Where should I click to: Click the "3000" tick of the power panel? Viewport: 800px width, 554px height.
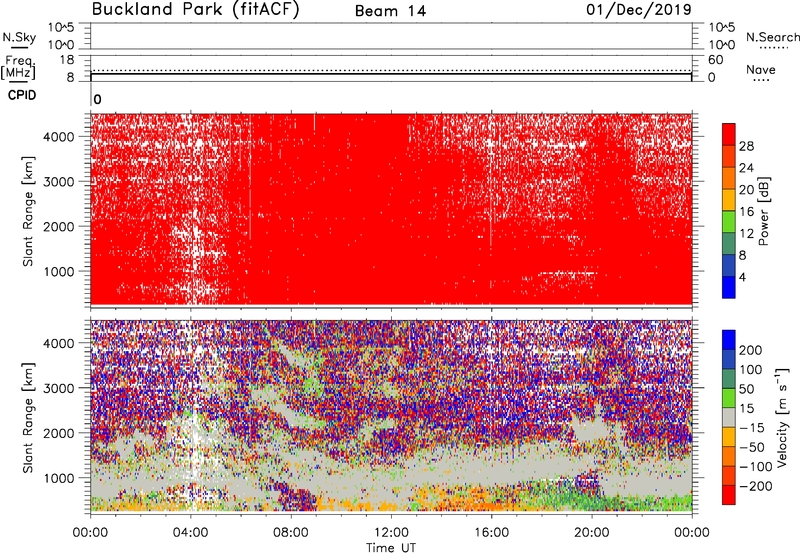click(58, 182)
